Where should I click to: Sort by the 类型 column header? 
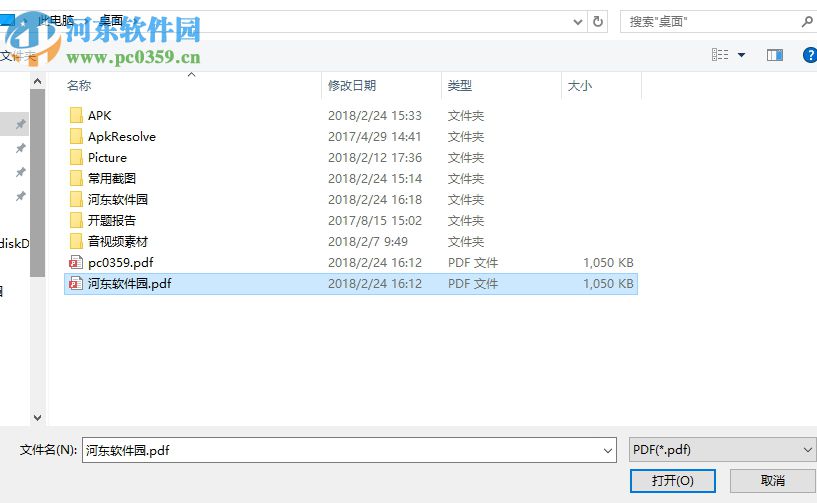pos(460,85)
